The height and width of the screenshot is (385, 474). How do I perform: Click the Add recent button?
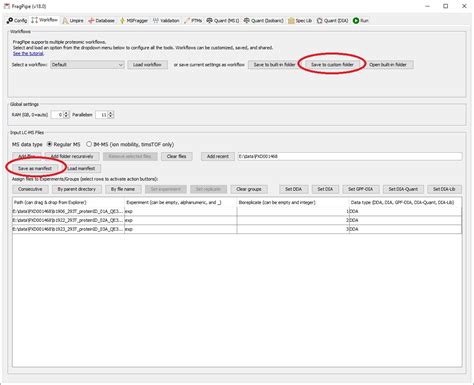pyautogui.click(x=218, y=156)
